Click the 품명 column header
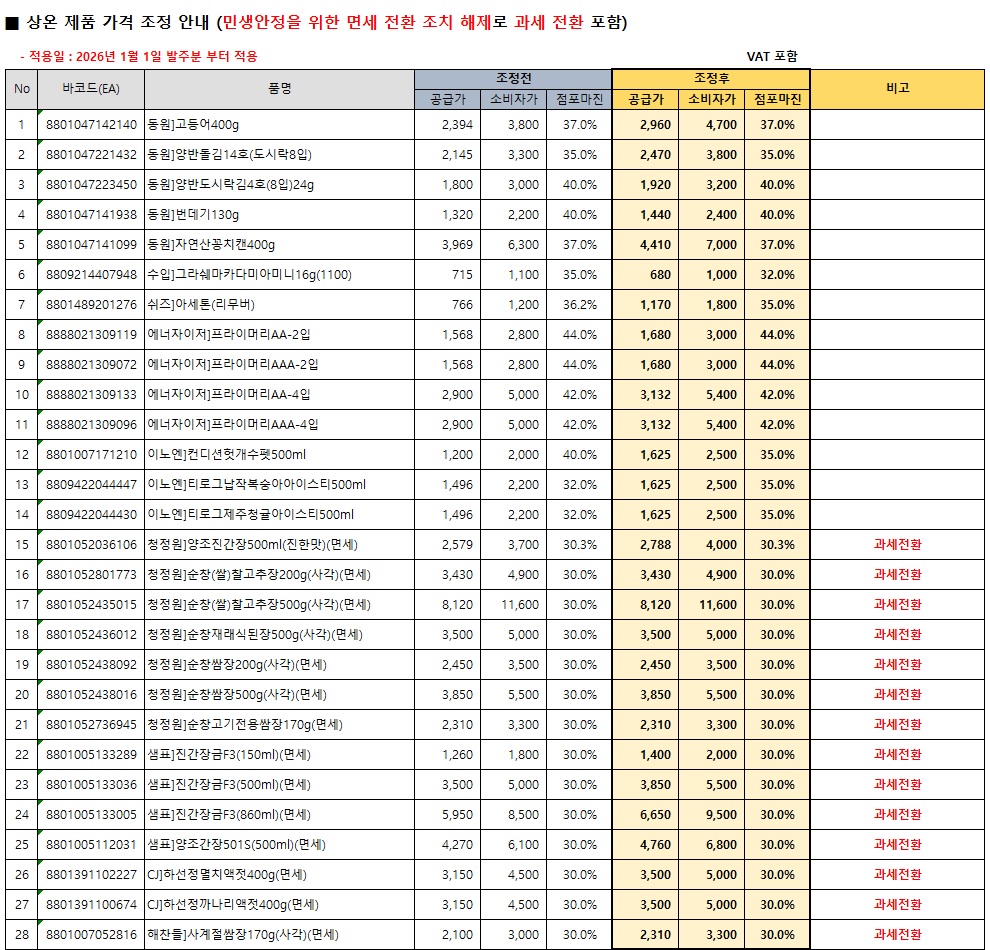Viewport: 990px width, 950px height. 279,89
